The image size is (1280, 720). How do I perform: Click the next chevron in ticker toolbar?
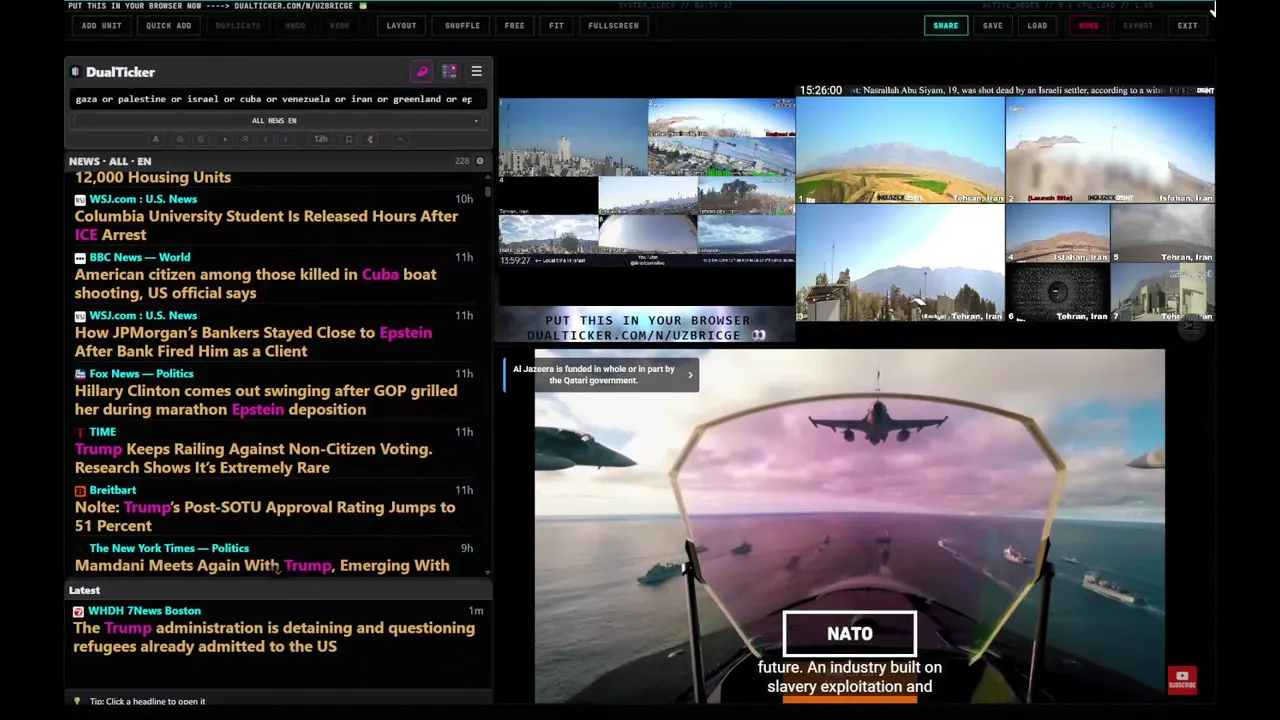click(288, 139)
